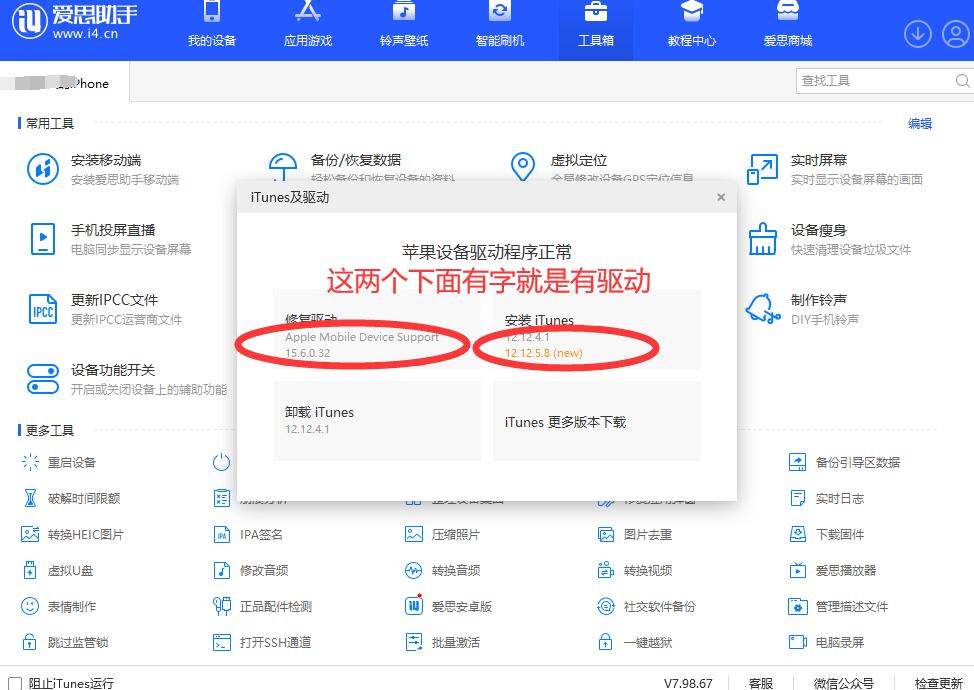Open 备份/恢复数据 umbrella icon
This screenshot has height=690, width=974.
click(283, 166)
